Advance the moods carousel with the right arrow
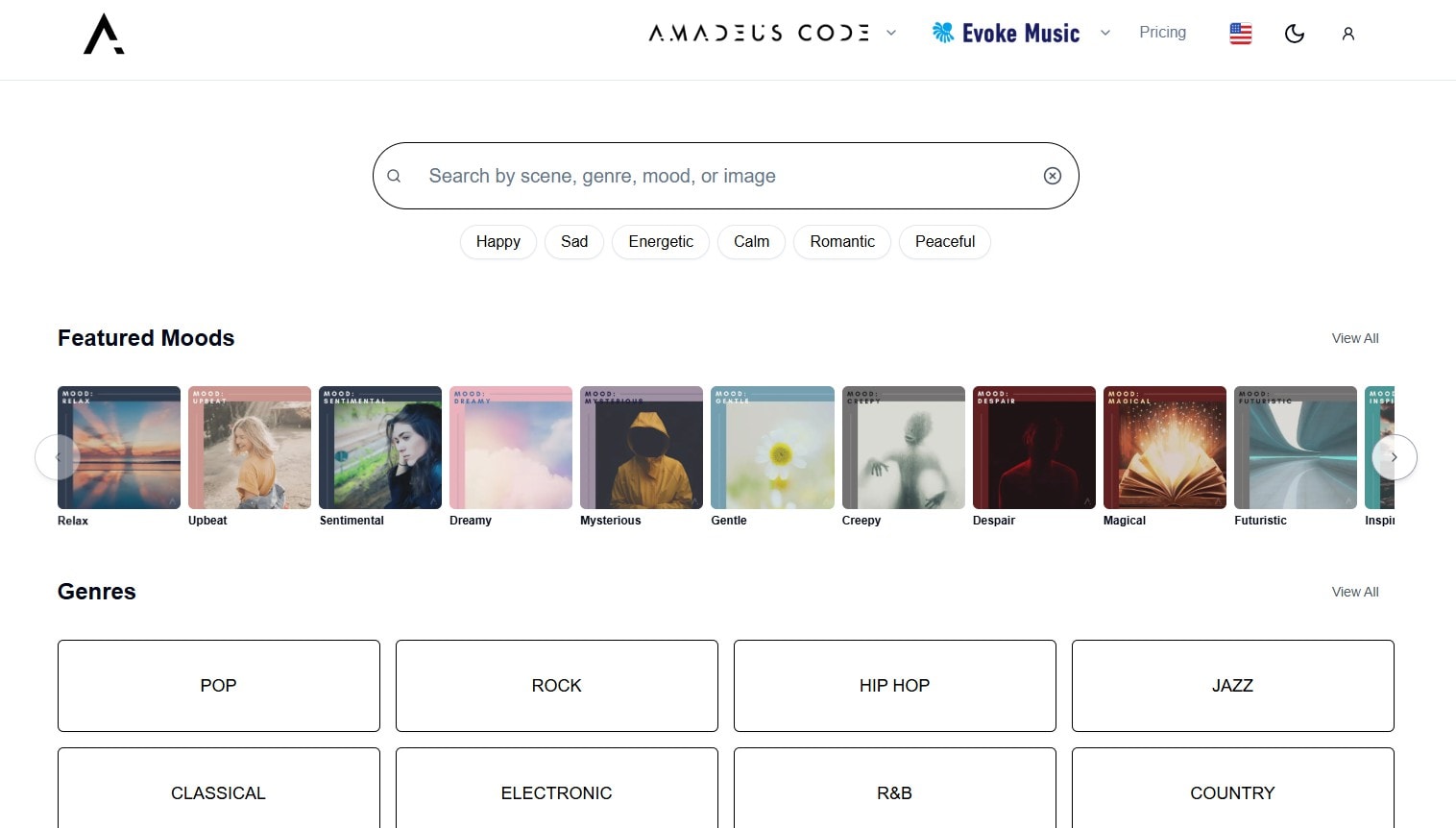 (x=1394, y=457)
